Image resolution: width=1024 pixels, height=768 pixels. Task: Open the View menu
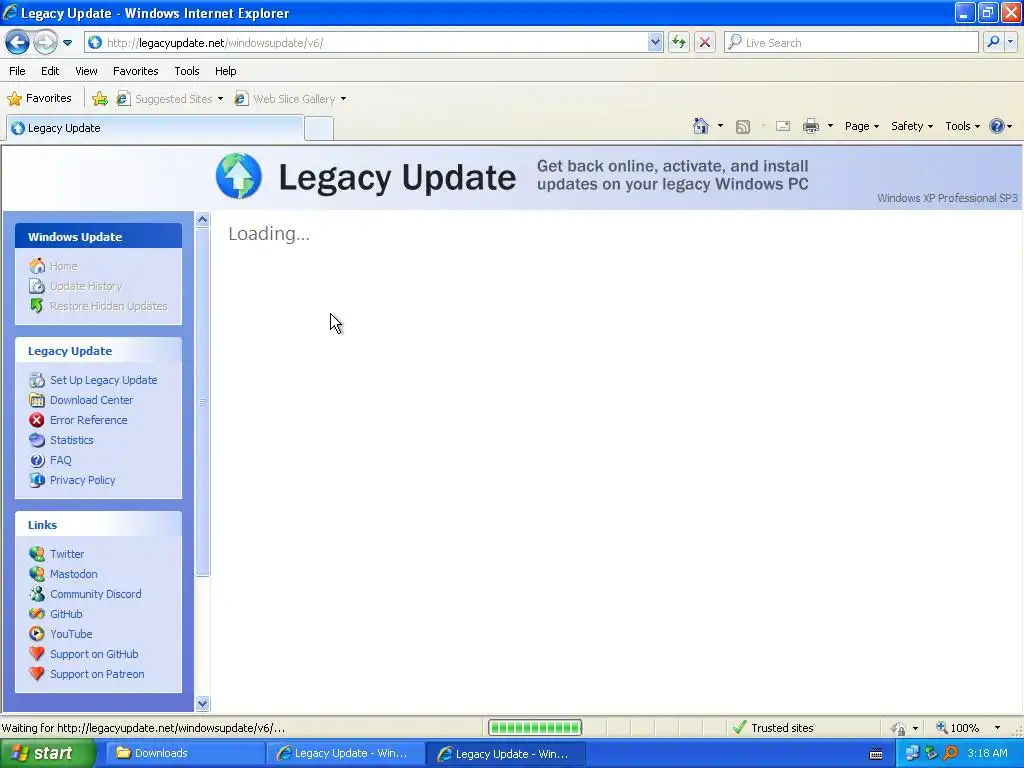86,71
